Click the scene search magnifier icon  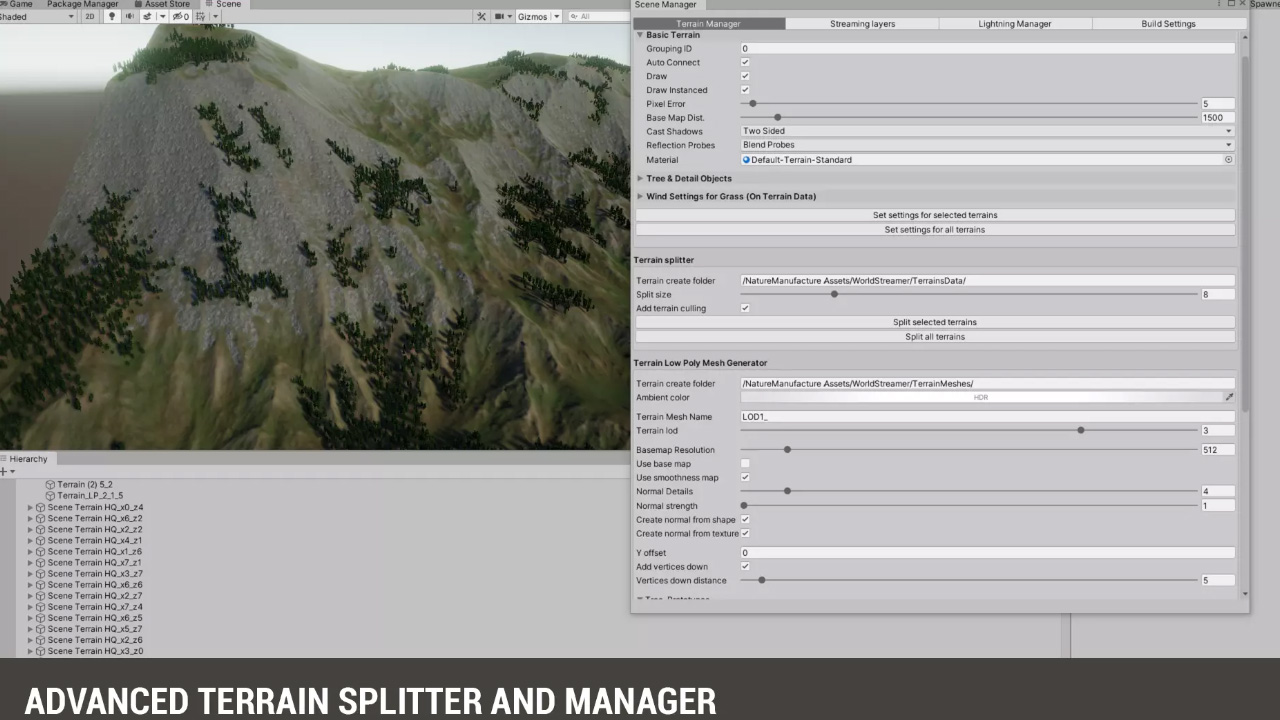(574, 16)
